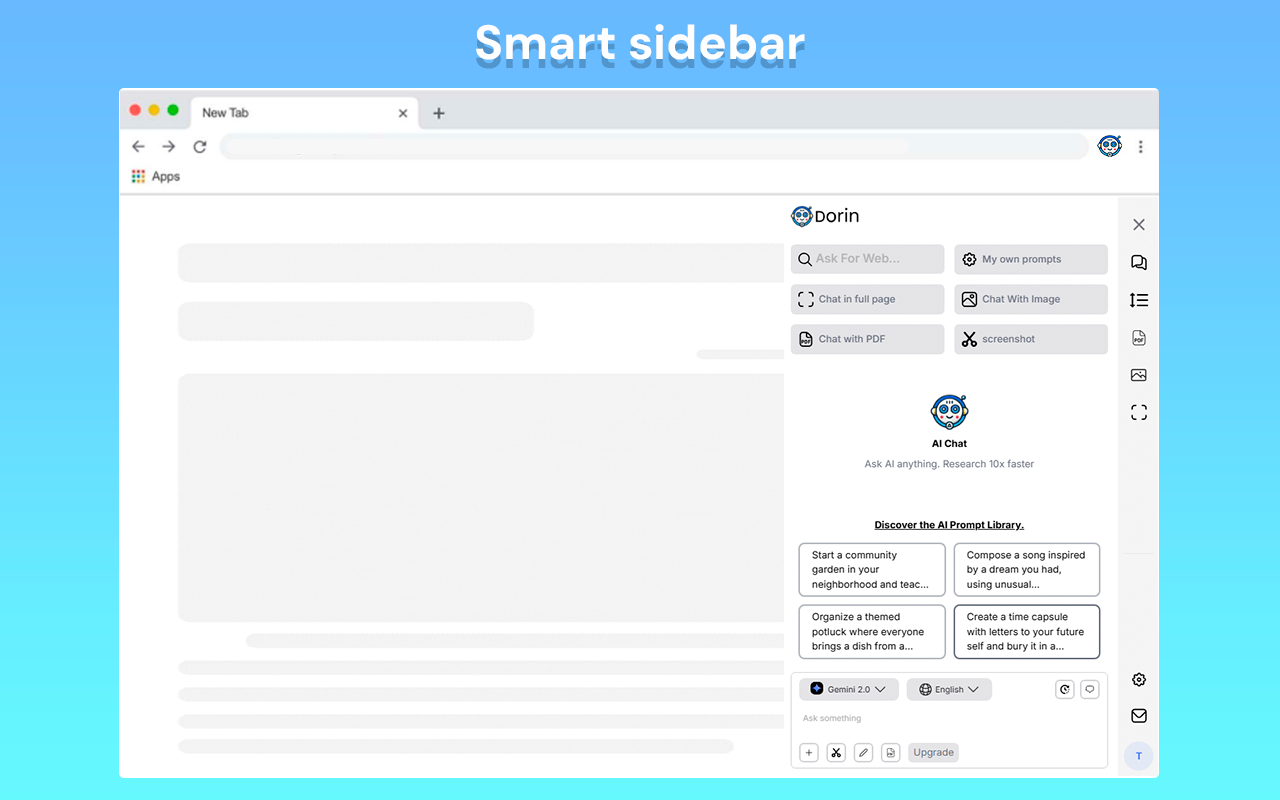Open the T user avatar in sidebar
This screenshot has width=1280, height=800.
pyautogui.click(x=1139, y=756)
